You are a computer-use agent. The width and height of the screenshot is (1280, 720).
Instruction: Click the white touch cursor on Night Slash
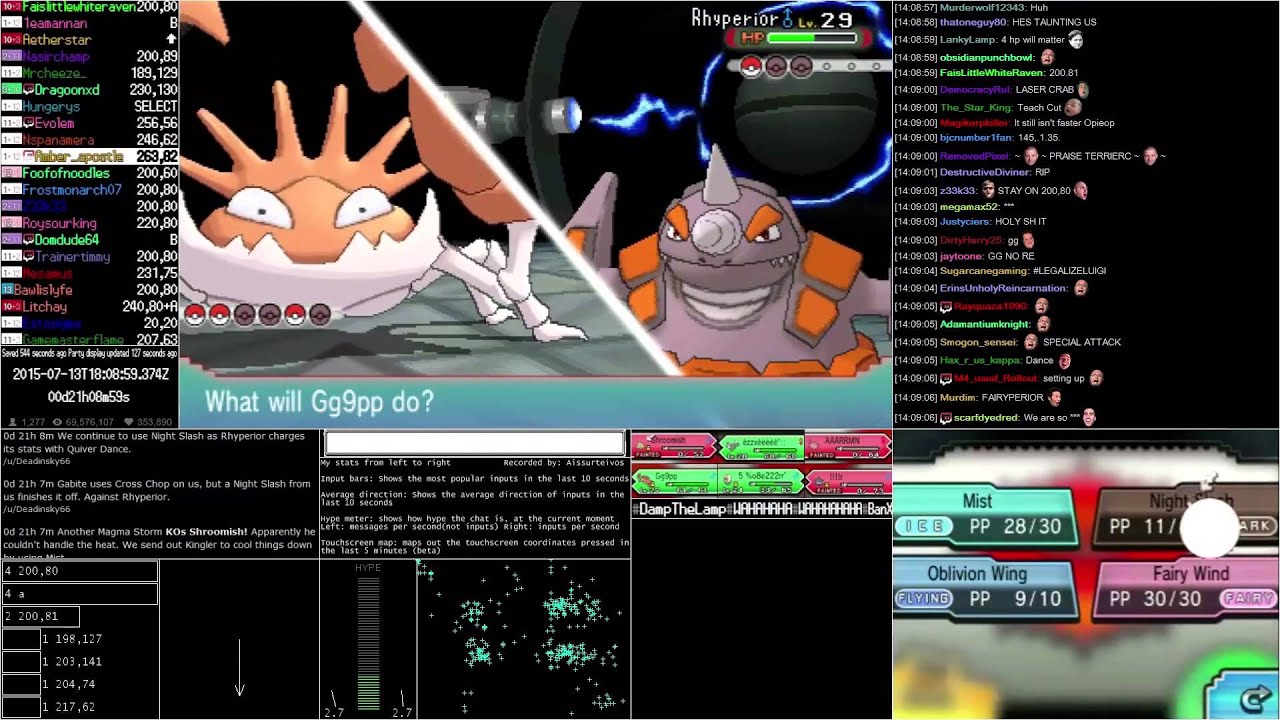coord(1210,527)
